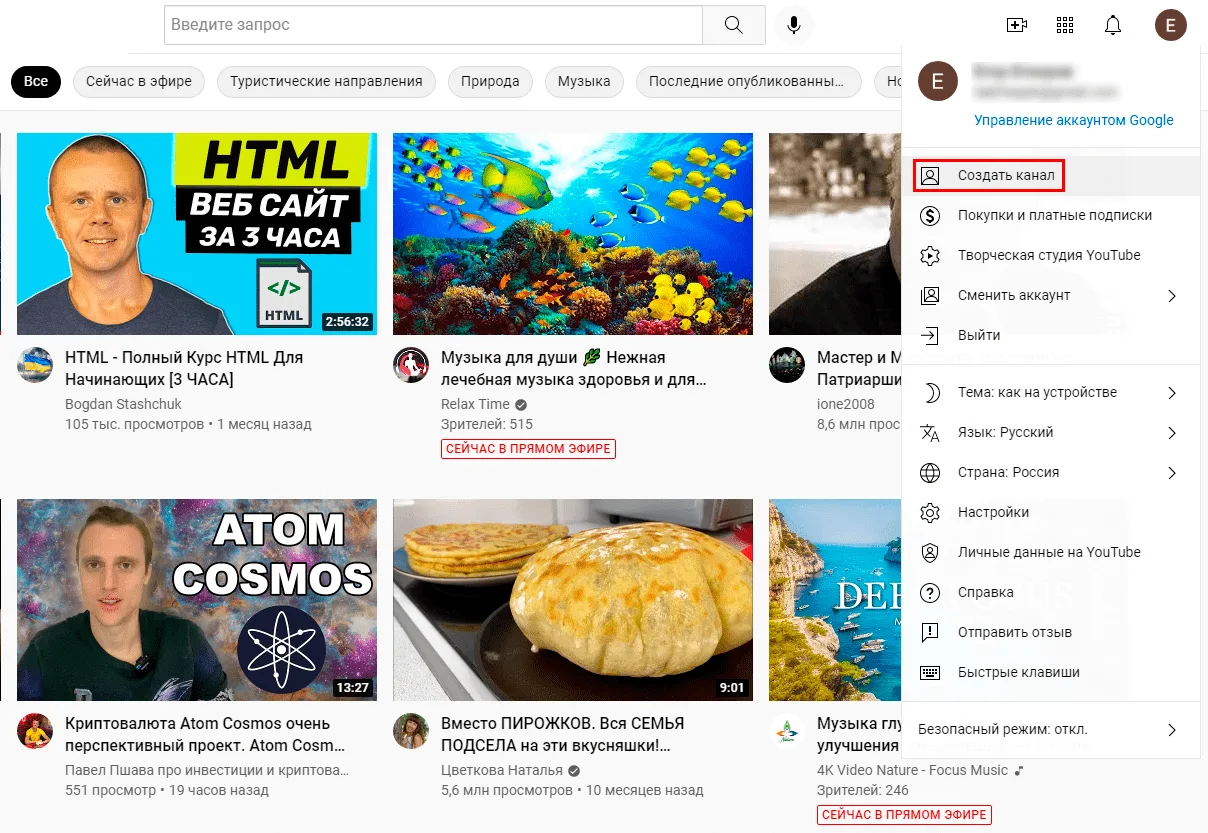
Task: Select the Все filter chip
Action: click(36, 81)
